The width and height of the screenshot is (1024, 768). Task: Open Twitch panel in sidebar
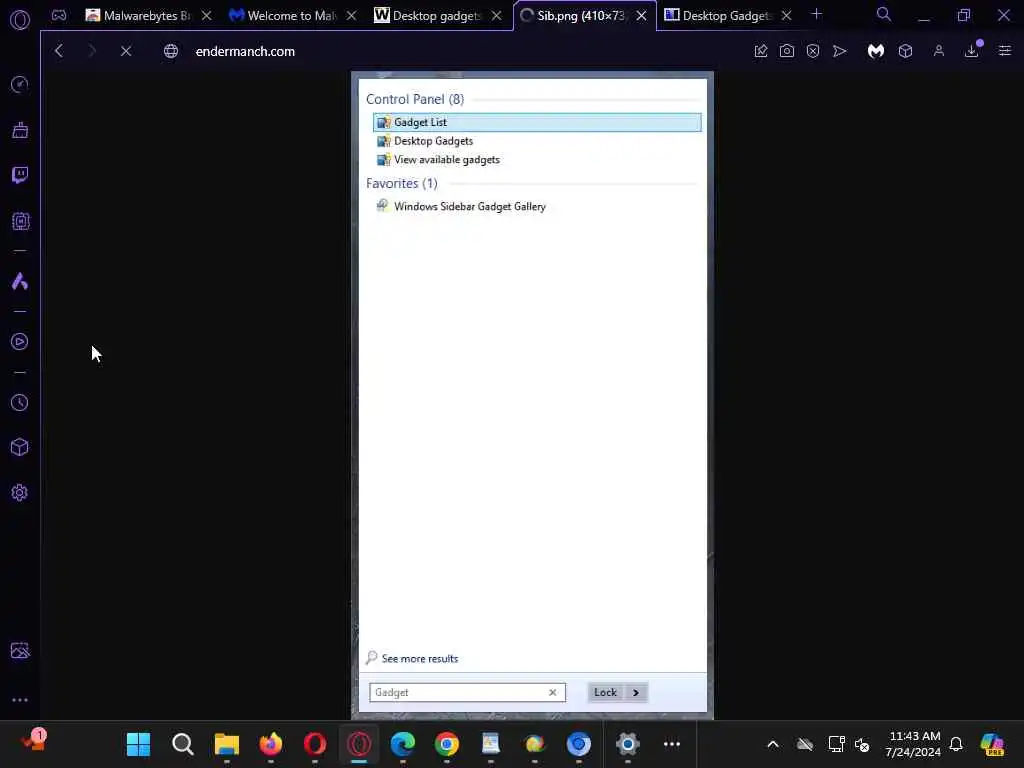pos(20,175)
